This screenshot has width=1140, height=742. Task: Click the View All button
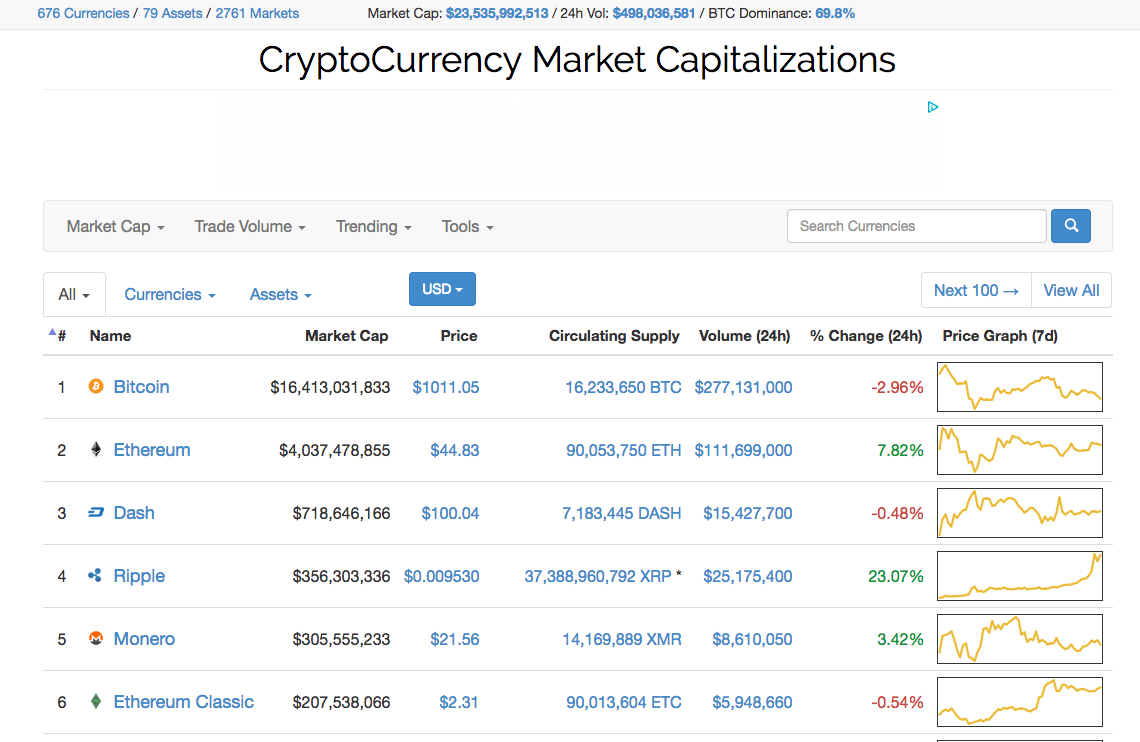pos(1072,291)
